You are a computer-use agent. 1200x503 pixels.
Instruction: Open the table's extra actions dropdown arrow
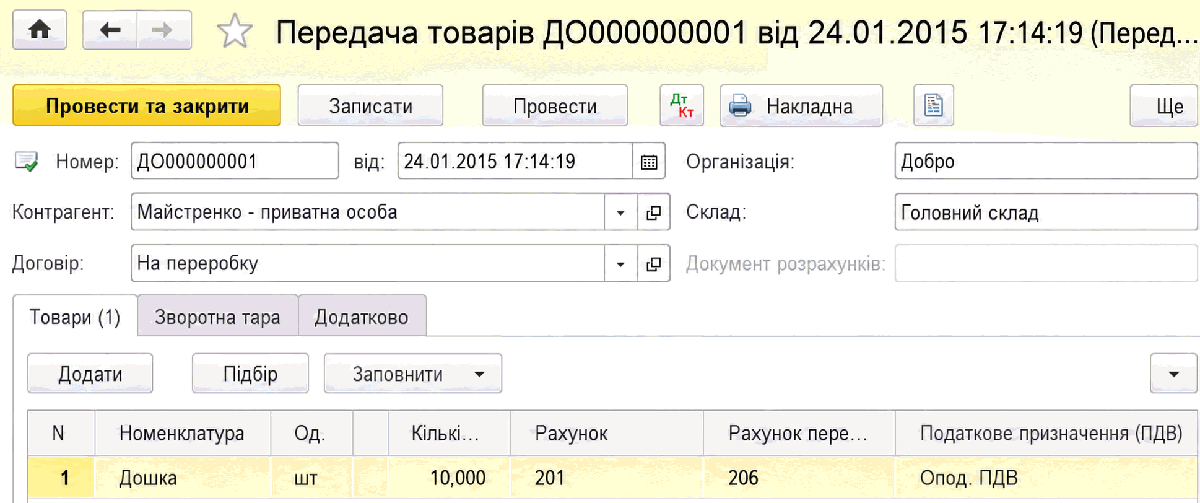[x=1174, y=374]
